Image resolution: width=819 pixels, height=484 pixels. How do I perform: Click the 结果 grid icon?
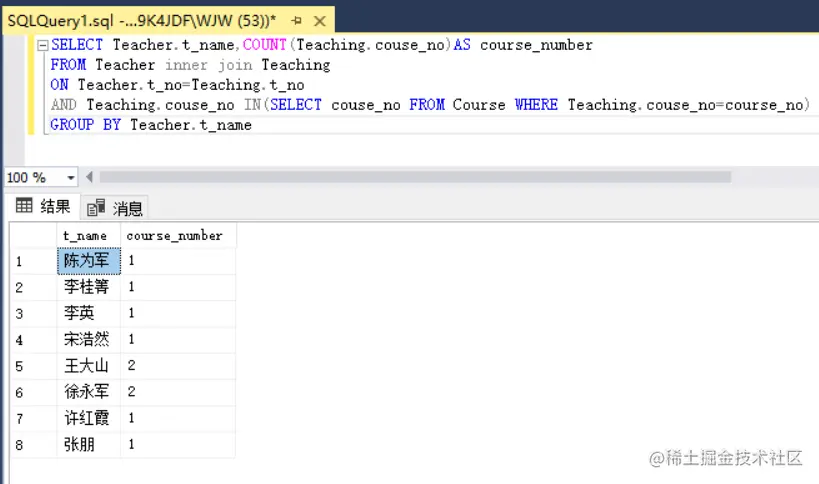24,205
